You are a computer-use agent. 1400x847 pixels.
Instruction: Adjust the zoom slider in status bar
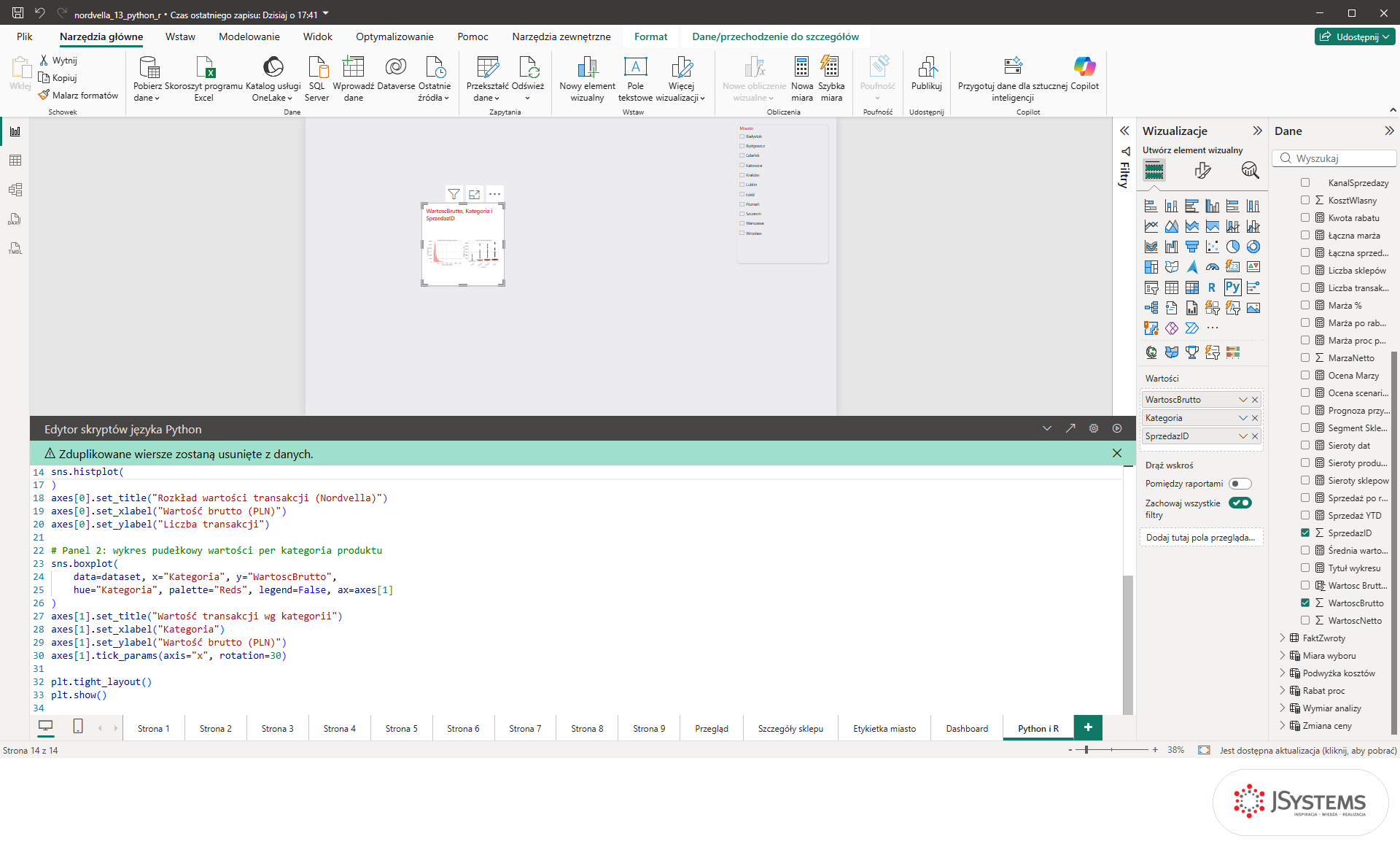(1086, 750)
